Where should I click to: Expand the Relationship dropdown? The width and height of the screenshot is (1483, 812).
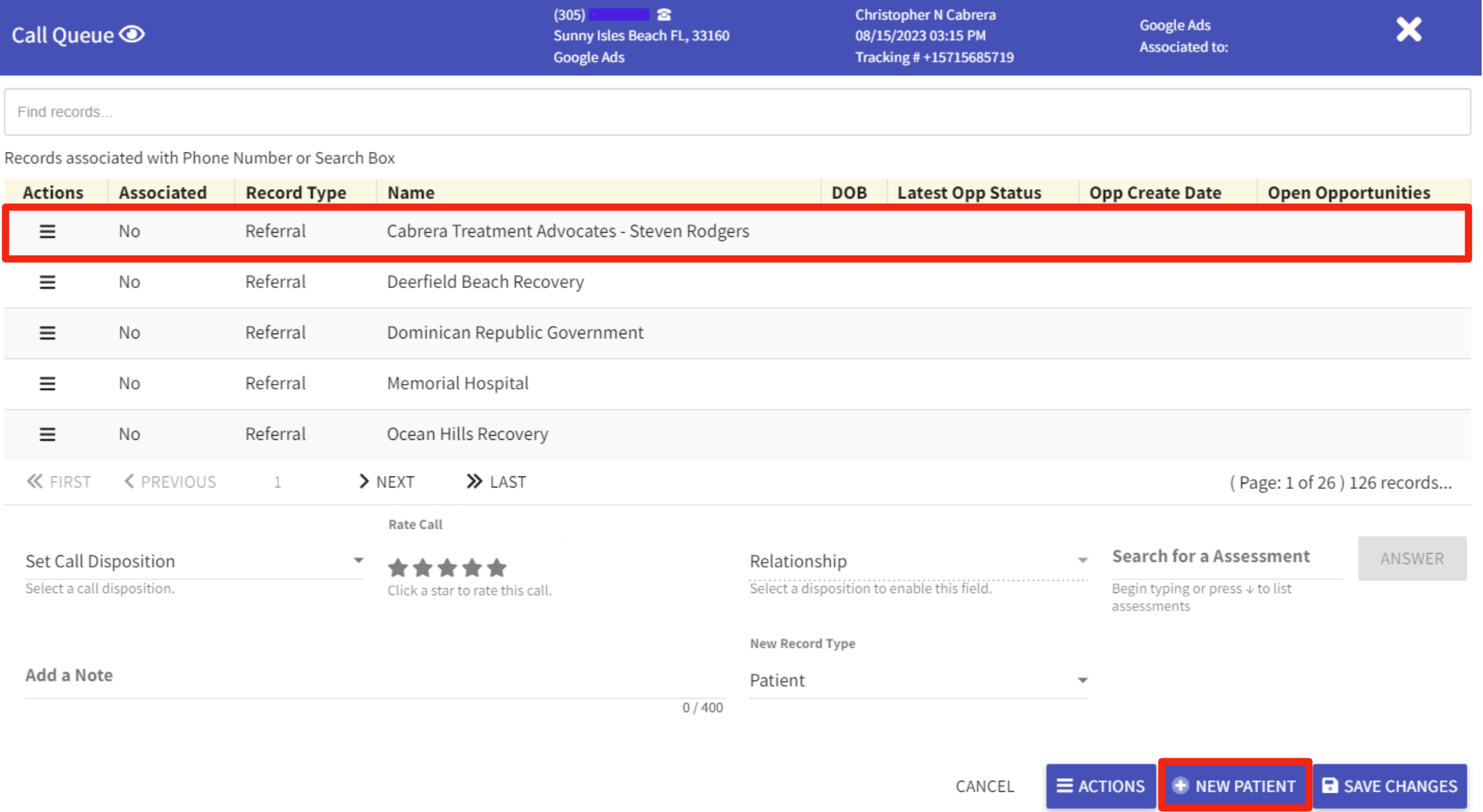[917, 561]
